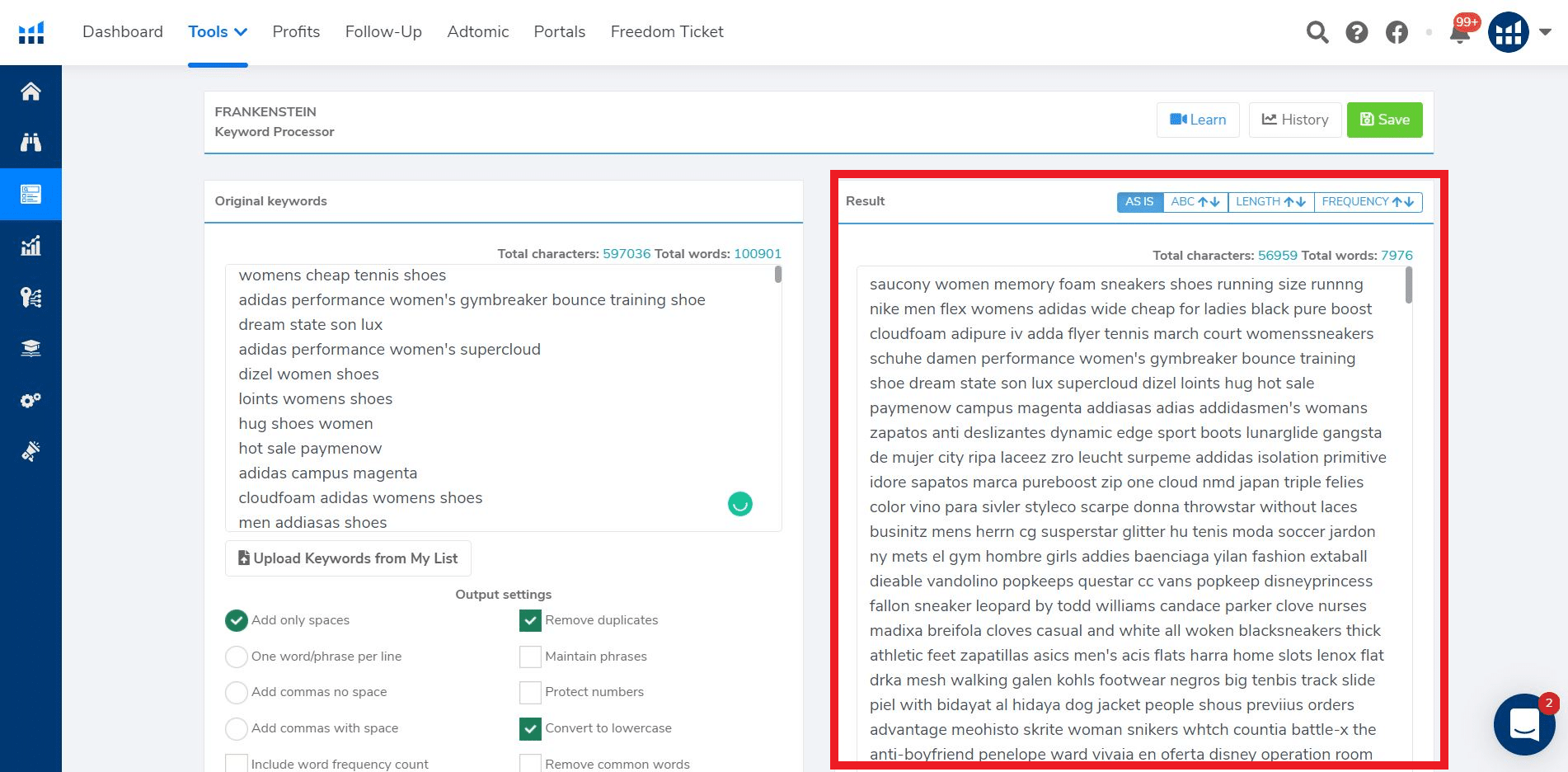This screenshot has width=1568, height=772.
Task: Click inside the Result text area
Action: (1134, 518)
